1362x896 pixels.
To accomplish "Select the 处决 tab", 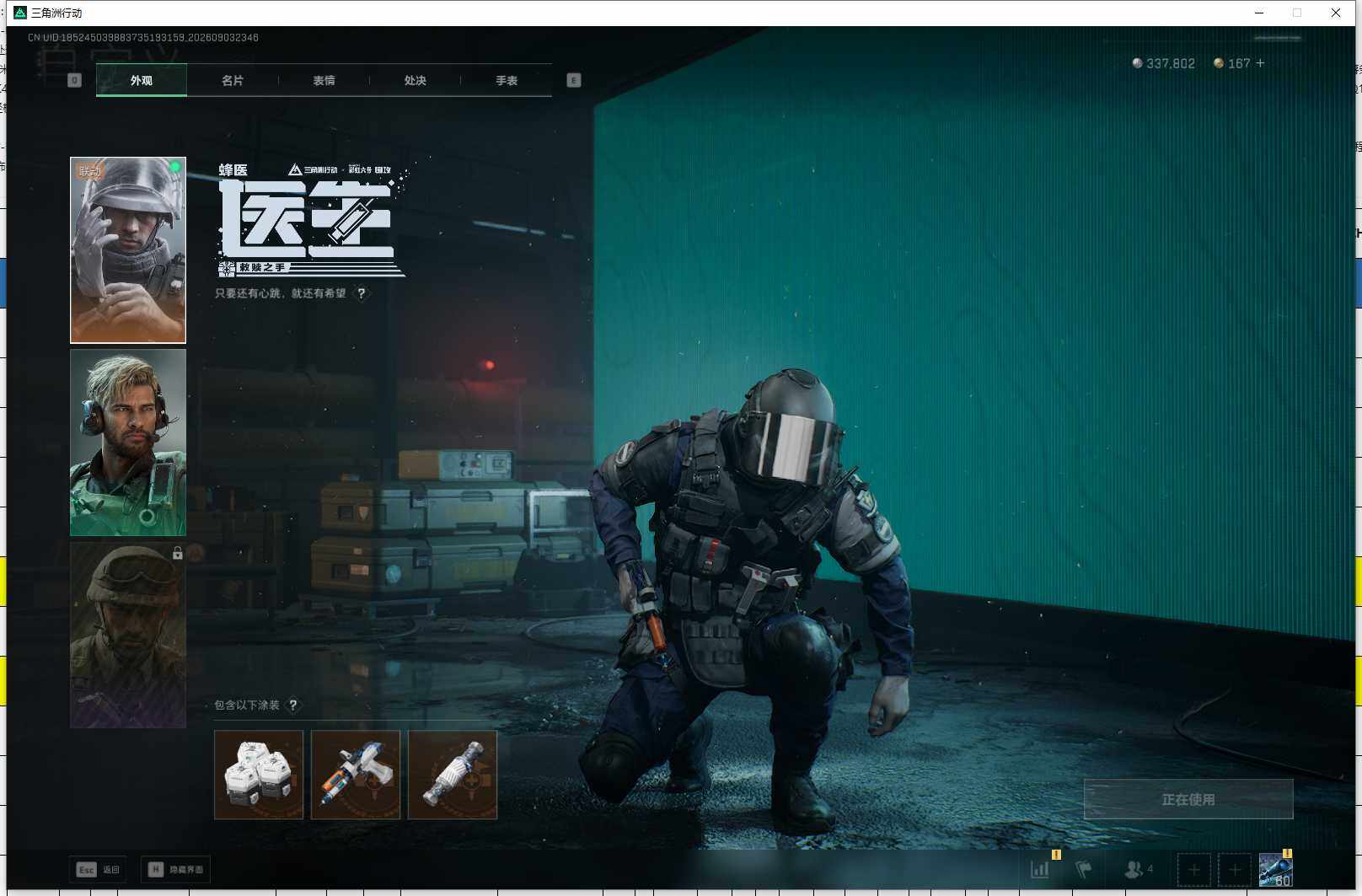I will [x=415, y=81].
